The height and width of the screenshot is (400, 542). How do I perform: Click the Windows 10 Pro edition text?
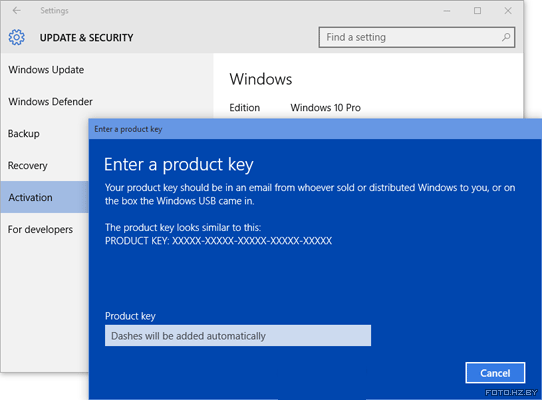[325, 108]
